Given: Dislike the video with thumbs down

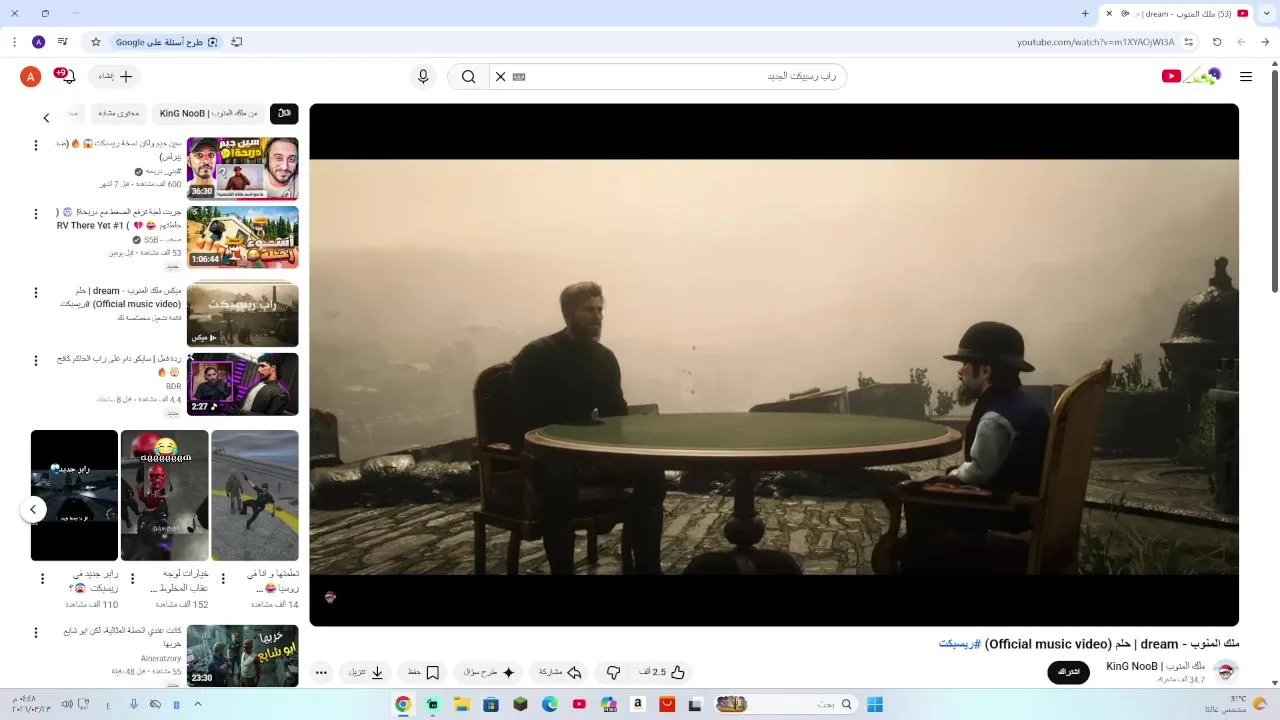Looking at the screenshot, I should pyautogui.click(x=614, y=672).
